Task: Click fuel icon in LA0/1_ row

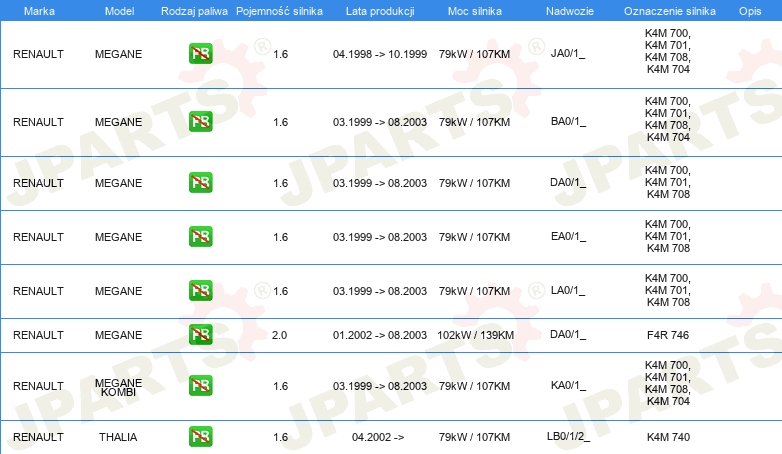Action: pos(201,290)
